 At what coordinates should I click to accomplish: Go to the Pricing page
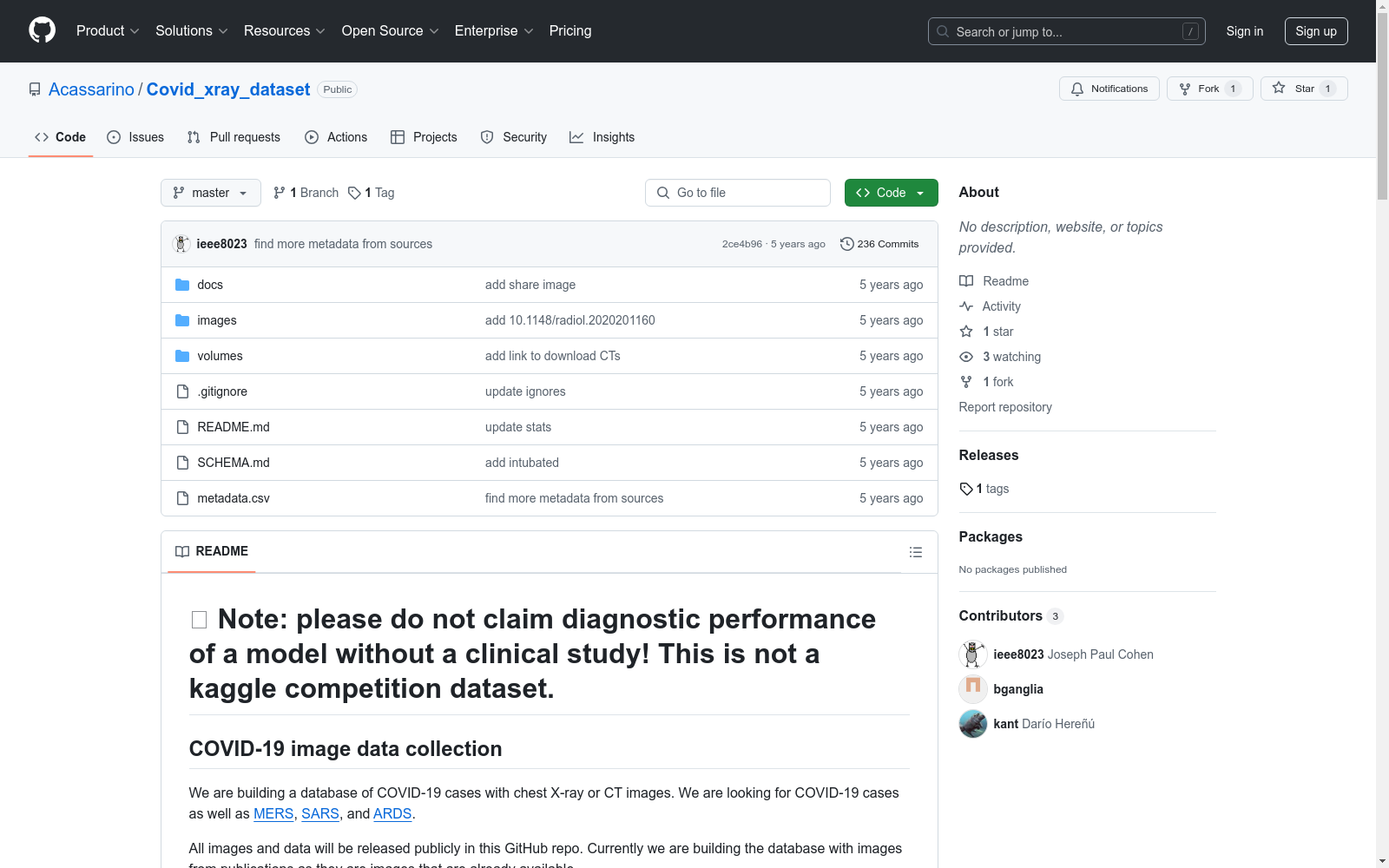point(570,31)
